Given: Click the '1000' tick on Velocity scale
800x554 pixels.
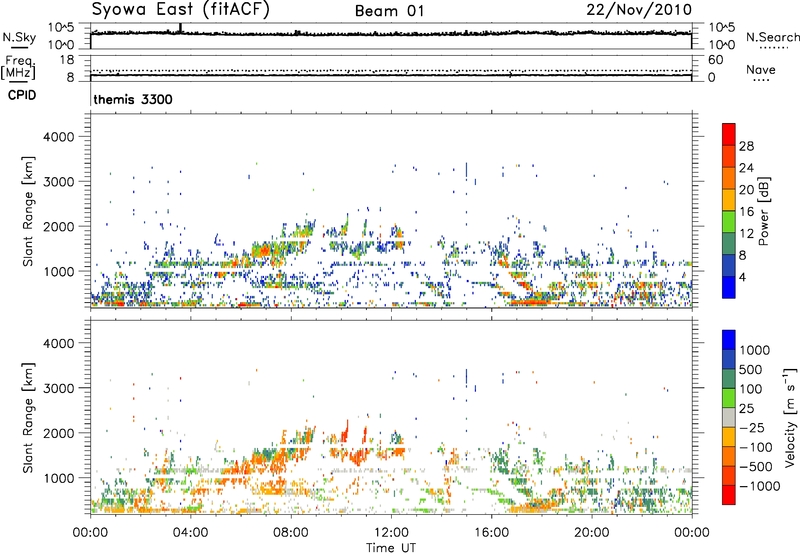Looking at the screenshot, I should pos(754,350).
